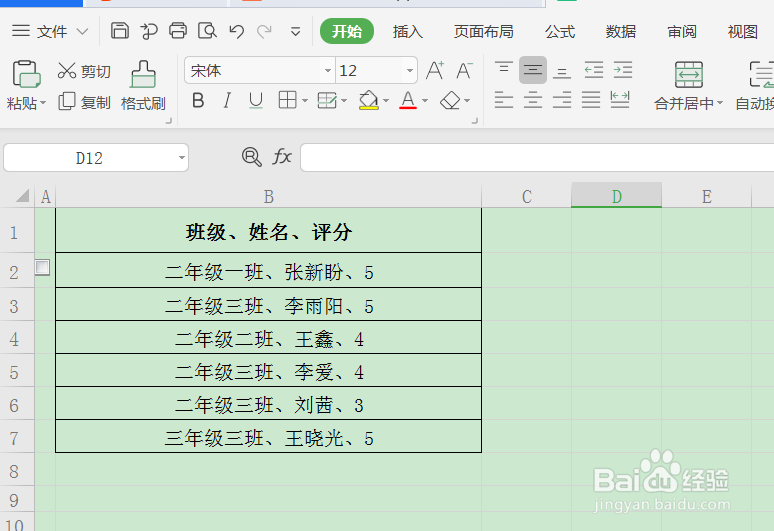Open Print Preview icon
Screen dimensions: 774x531
(207, 31)
